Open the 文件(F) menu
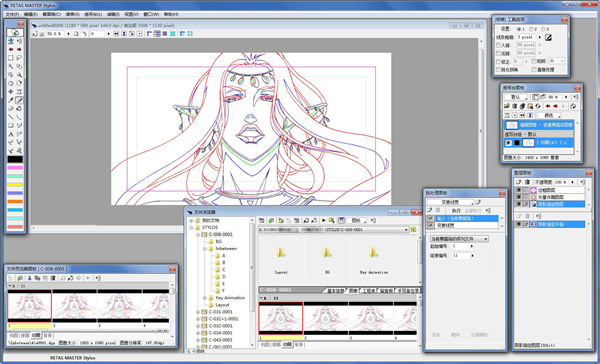The image size is (600, 364). click(x=12, y=14)
